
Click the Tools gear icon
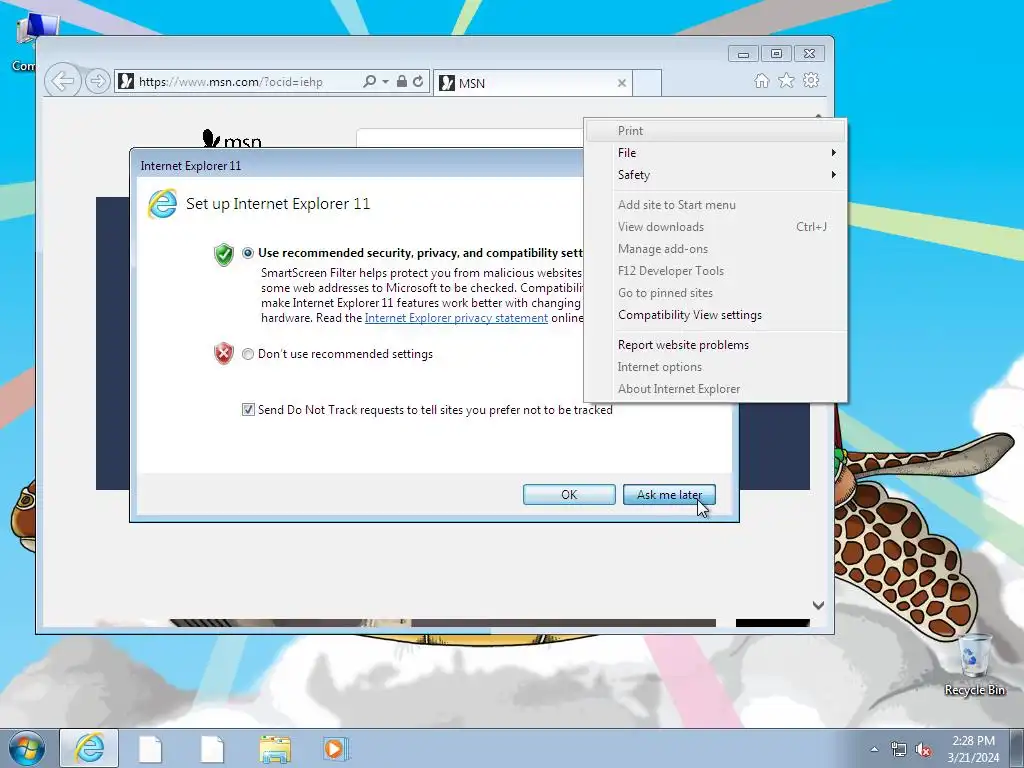click(x=811, y=80)
